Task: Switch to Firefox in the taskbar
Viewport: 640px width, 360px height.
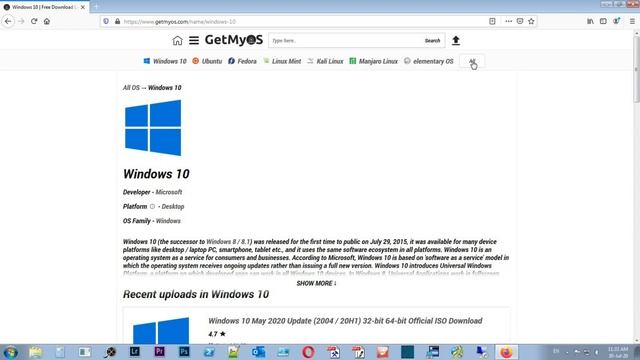Action: point(506,352)
